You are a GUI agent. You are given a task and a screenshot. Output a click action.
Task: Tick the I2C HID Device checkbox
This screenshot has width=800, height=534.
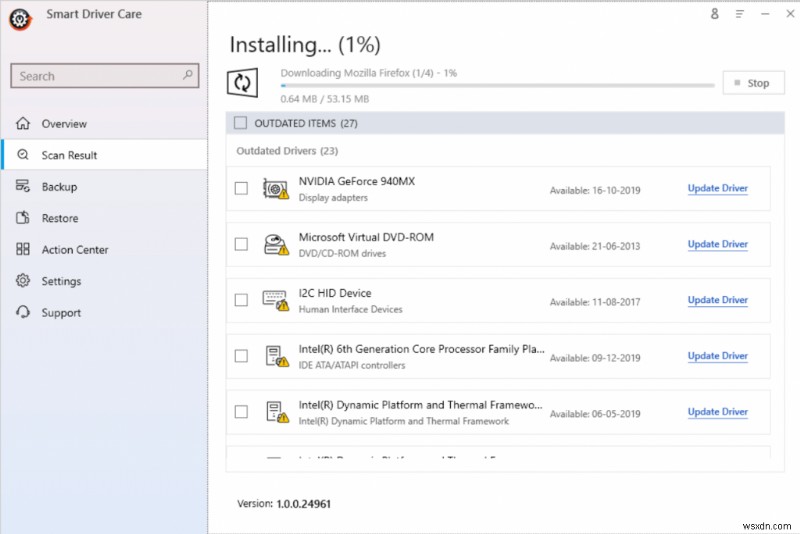(241, 300)
